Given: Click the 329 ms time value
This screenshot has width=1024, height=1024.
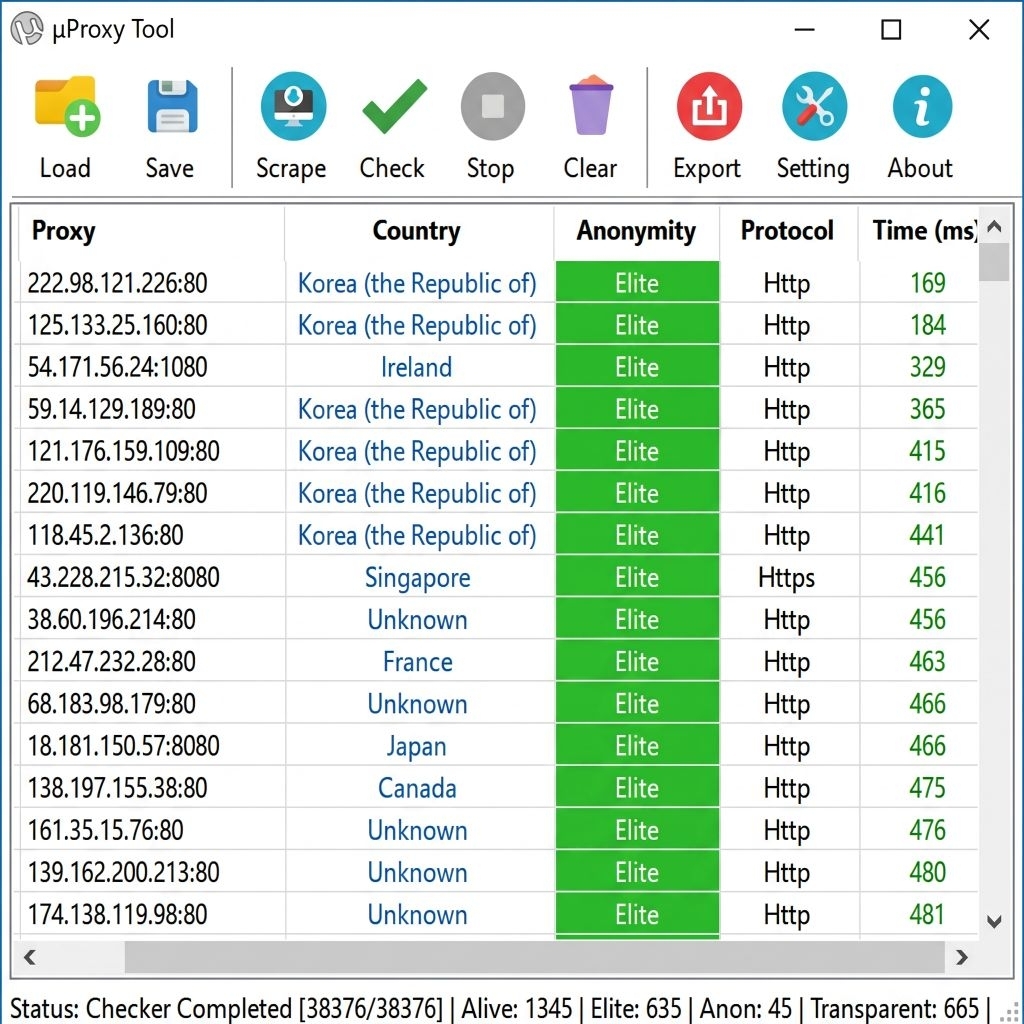Looking at the screenshot, I should [x=928, y=367].
